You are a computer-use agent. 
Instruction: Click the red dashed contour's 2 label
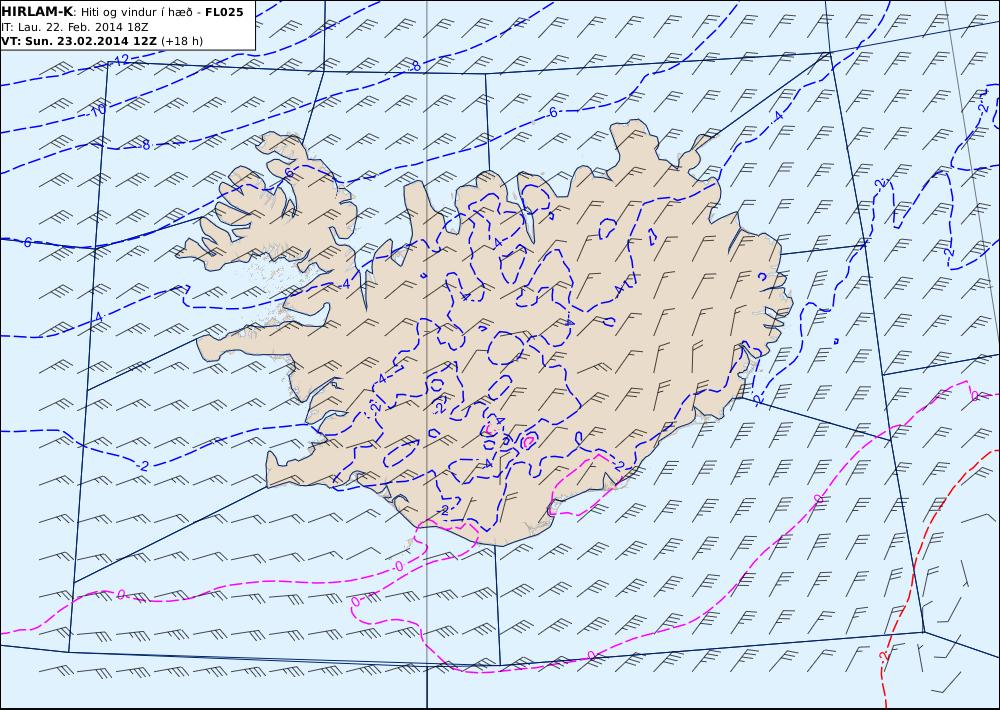tap(883, 655)
